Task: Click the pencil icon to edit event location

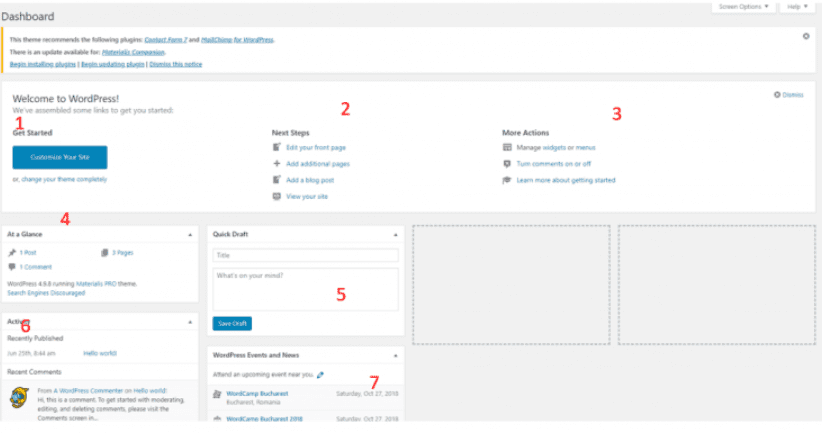Action: point(320,375)
